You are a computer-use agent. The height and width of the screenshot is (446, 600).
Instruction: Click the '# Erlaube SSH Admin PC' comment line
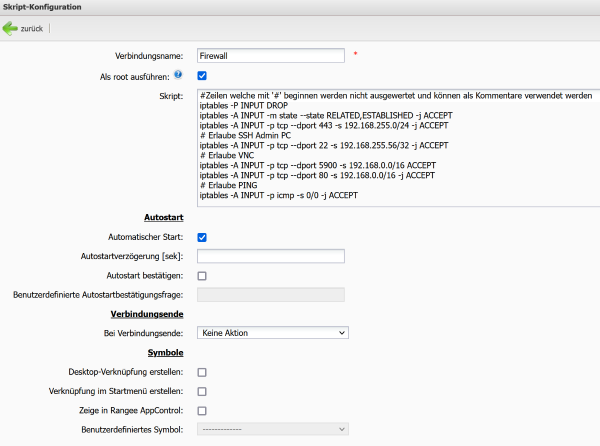click(x=245, y=135)
